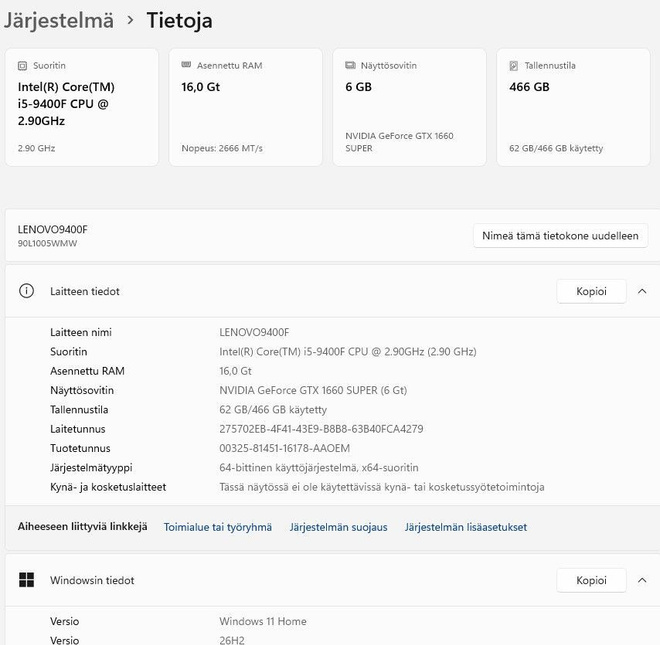Click the 466 GB storage card

click(573, 107)
